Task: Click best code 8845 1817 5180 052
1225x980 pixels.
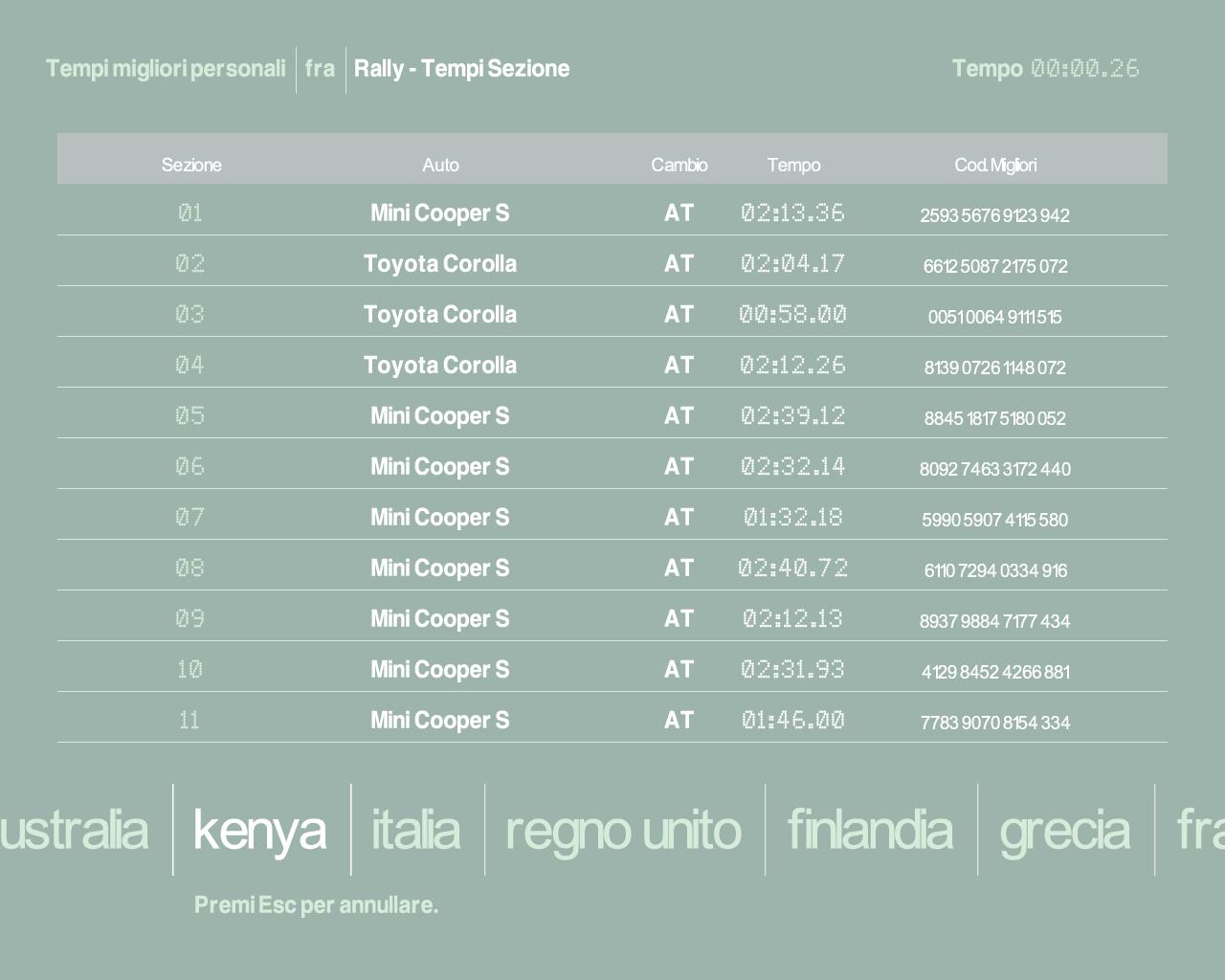Action: pyautogui.click(x=994, y=418)
